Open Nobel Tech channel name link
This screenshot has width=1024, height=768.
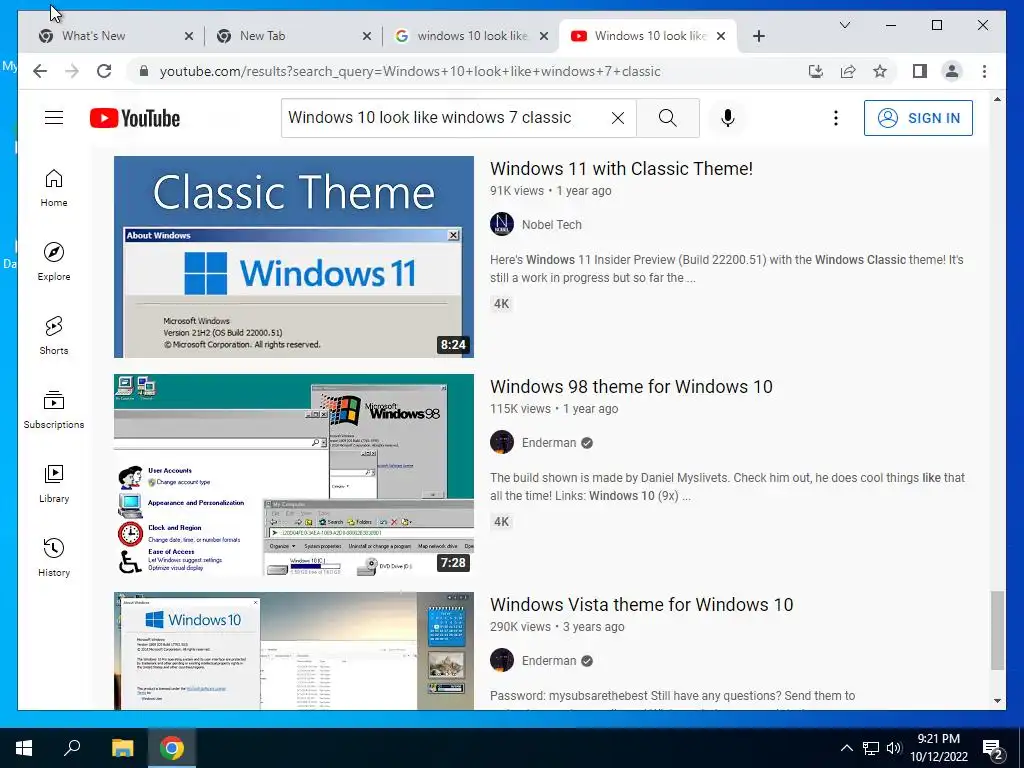(551, 225)
